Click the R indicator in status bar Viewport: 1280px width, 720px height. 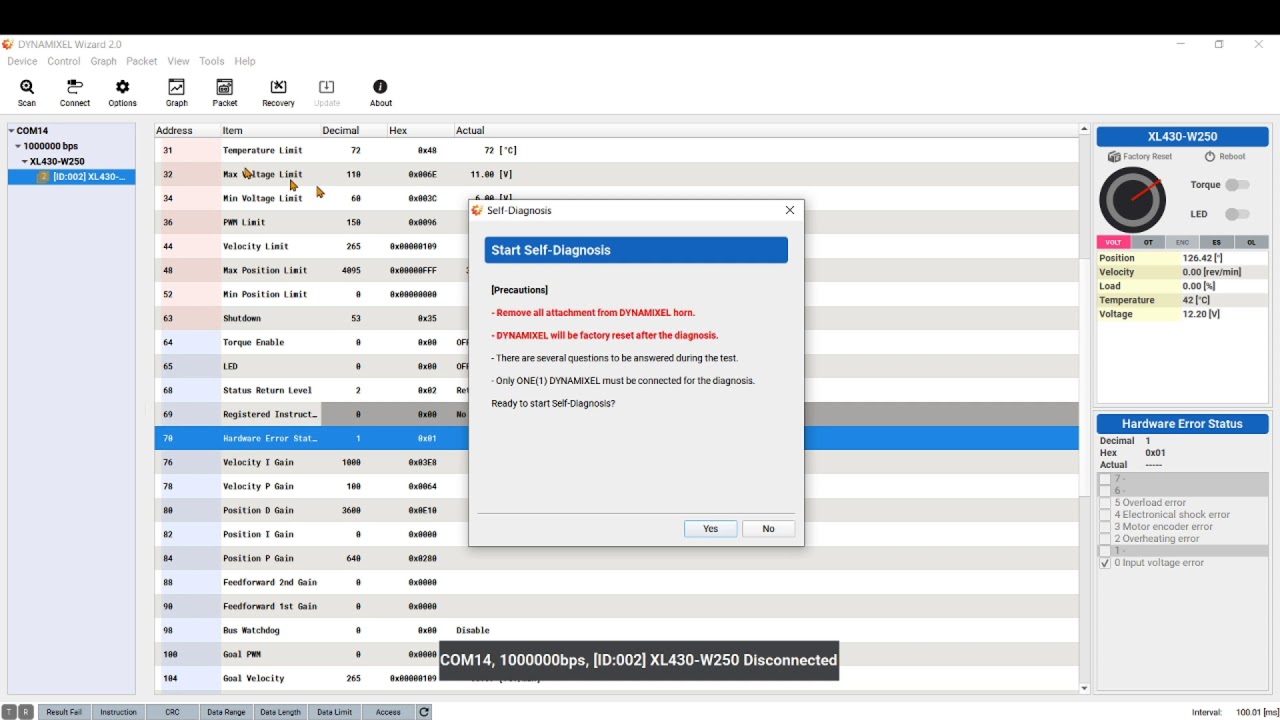click(x=26, y=712)
